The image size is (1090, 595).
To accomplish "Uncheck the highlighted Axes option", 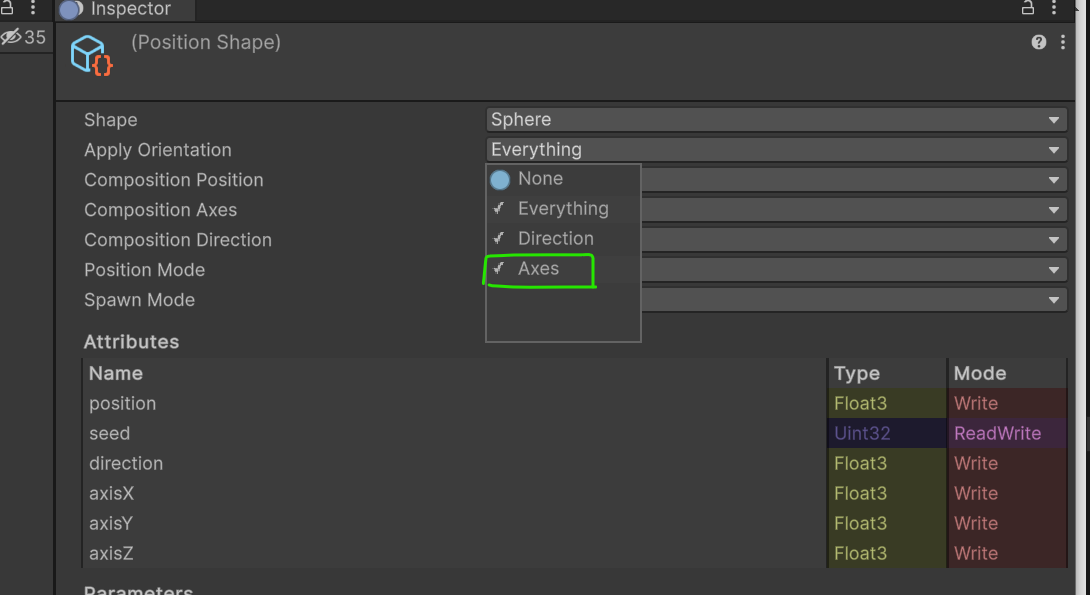I will pyautogui.click(x=540, y=268).
